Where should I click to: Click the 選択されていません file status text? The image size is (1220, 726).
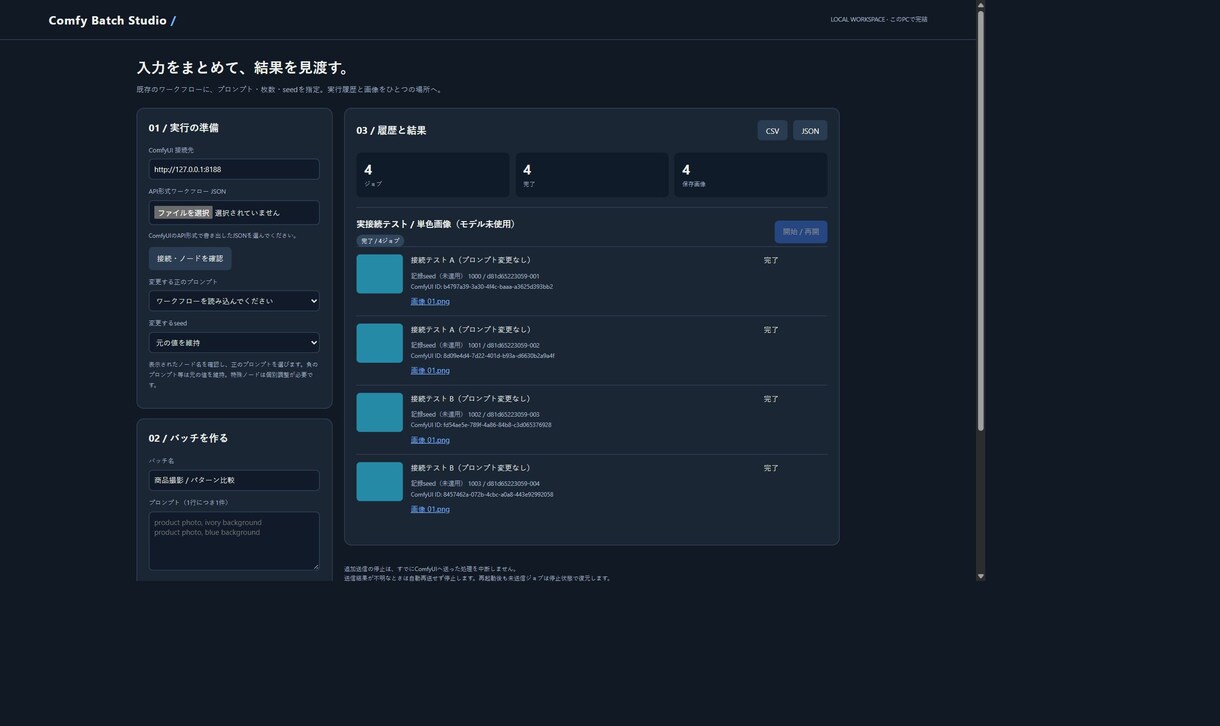click(x=247, y=213)
